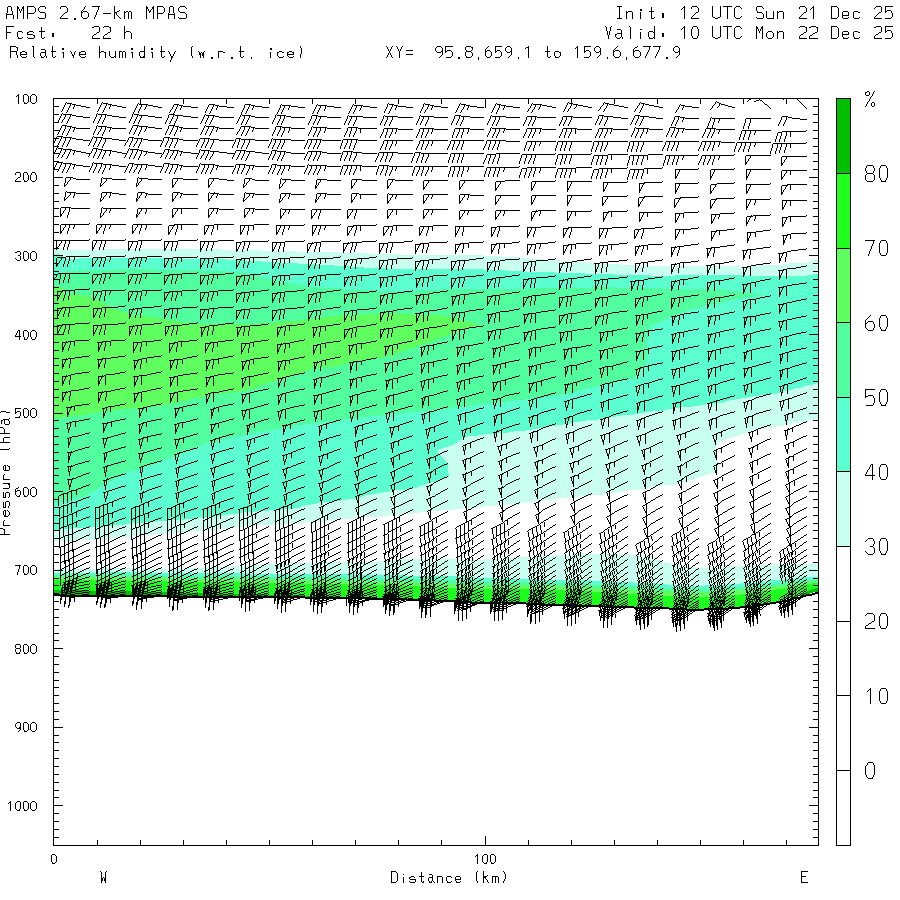This screenshot has height=900, width=900.
Task: Click the bright green 70–80% colorbar segment
Action: [x=843, y=210]
